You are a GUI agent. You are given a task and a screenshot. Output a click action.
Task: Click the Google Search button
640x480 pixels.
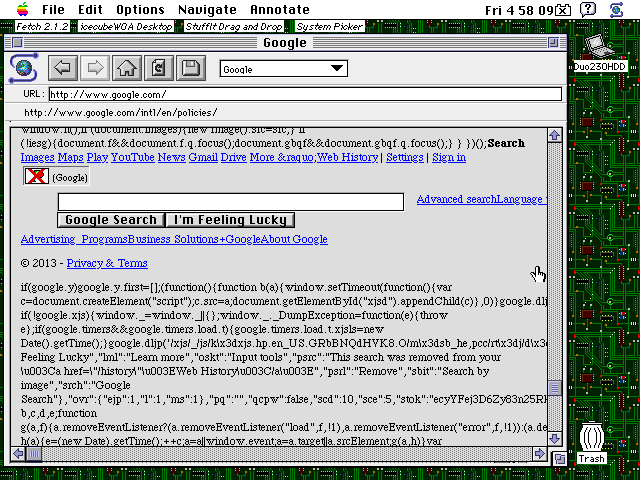(x=111, y=220)
